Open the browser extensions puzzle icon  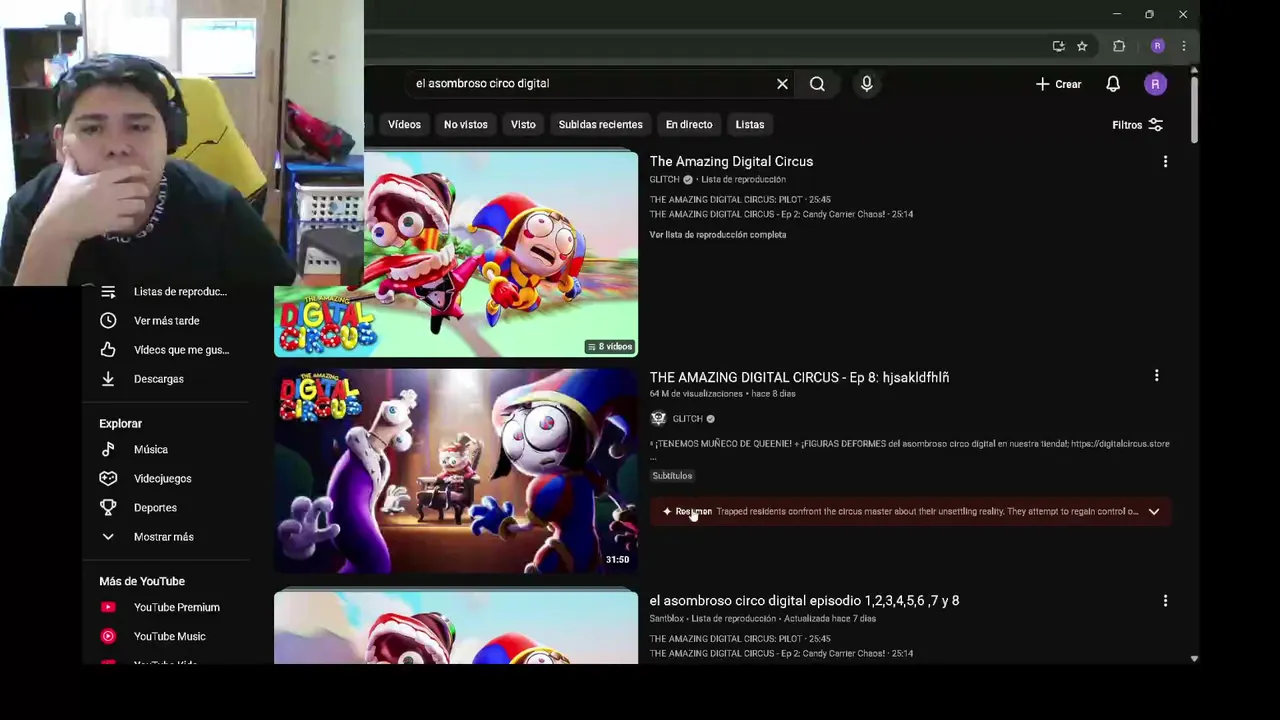click(x=1119, y=46)
